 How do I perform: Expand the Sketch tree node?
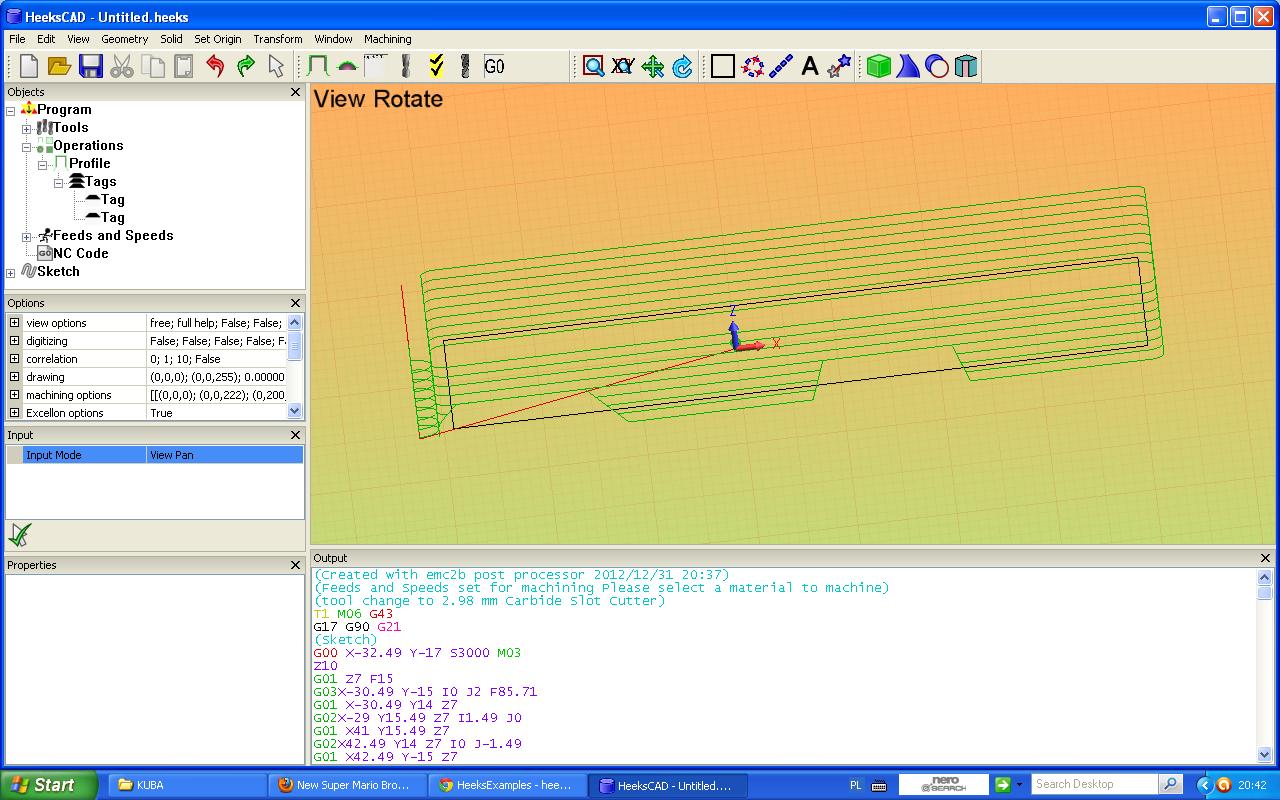tap(11, 272)
